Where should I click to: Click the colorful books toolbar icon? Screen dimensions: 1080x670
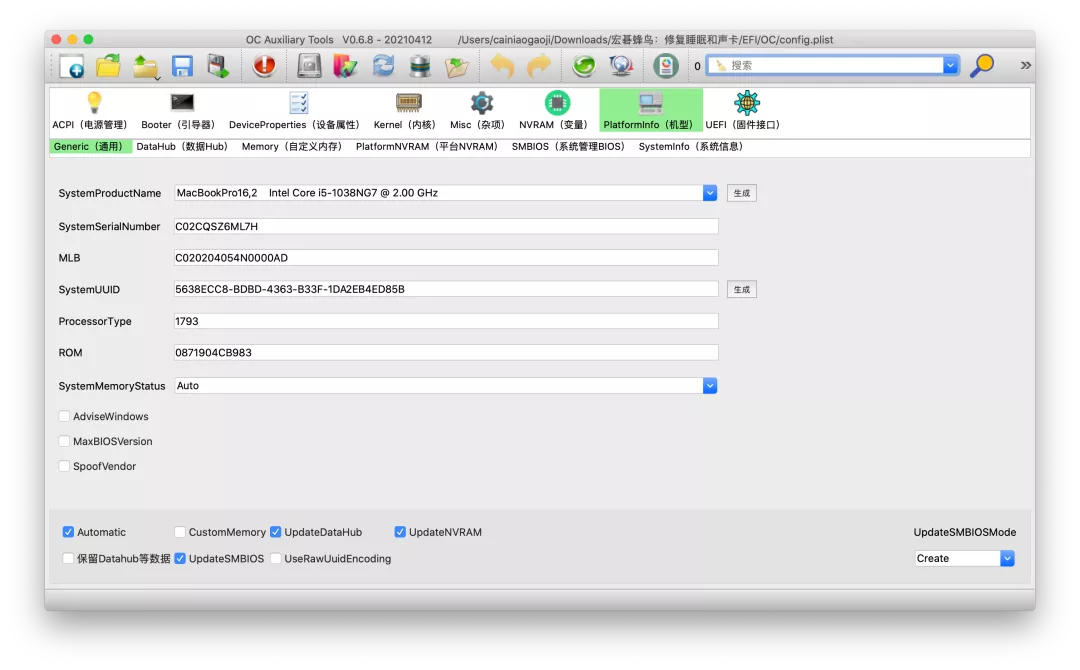tap(346, 66)
